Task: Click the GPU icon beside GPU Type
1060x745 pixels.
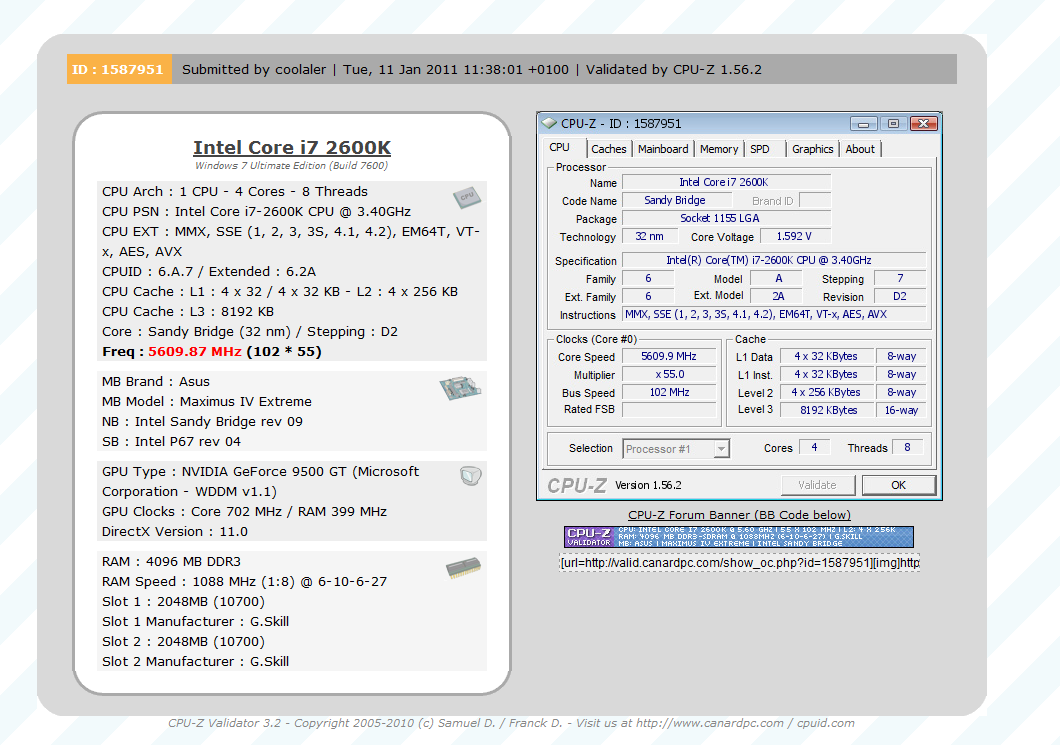Action: click(x=471, y=475)
